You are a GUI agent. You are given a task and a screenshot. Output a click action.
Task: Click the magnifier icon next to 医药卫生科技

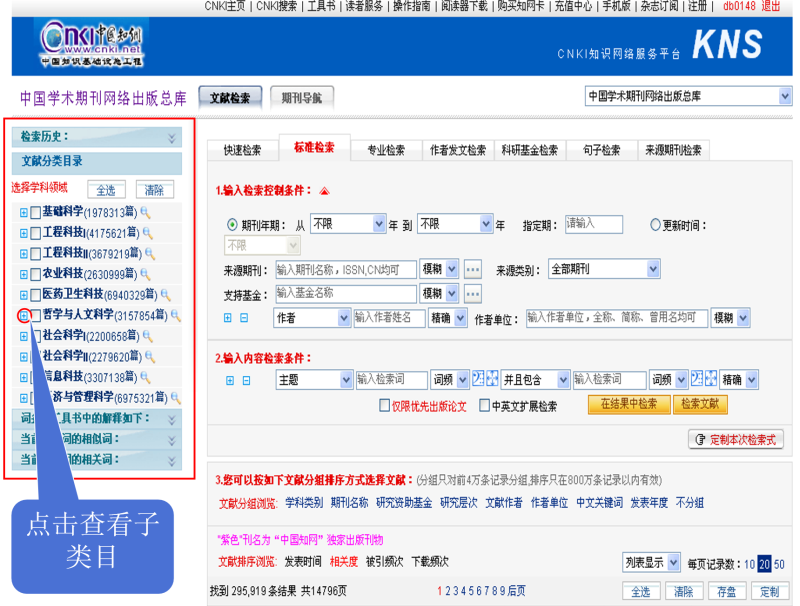(166, 295)
